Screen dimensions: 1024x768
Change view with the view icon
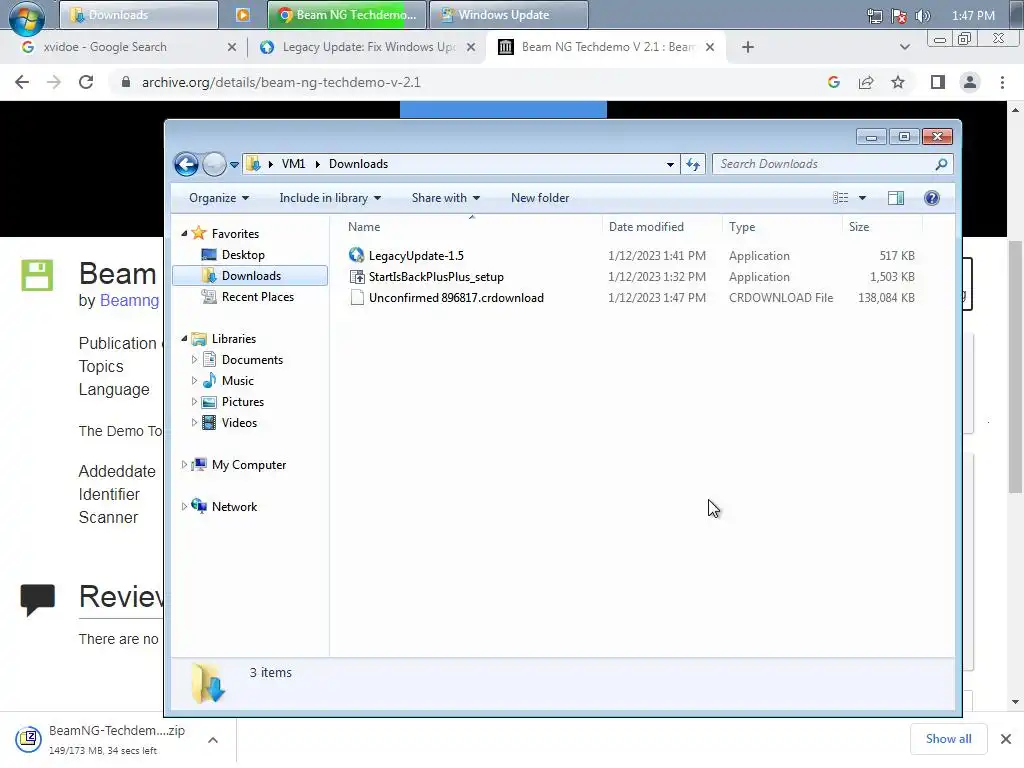click(x=840, y=198)
